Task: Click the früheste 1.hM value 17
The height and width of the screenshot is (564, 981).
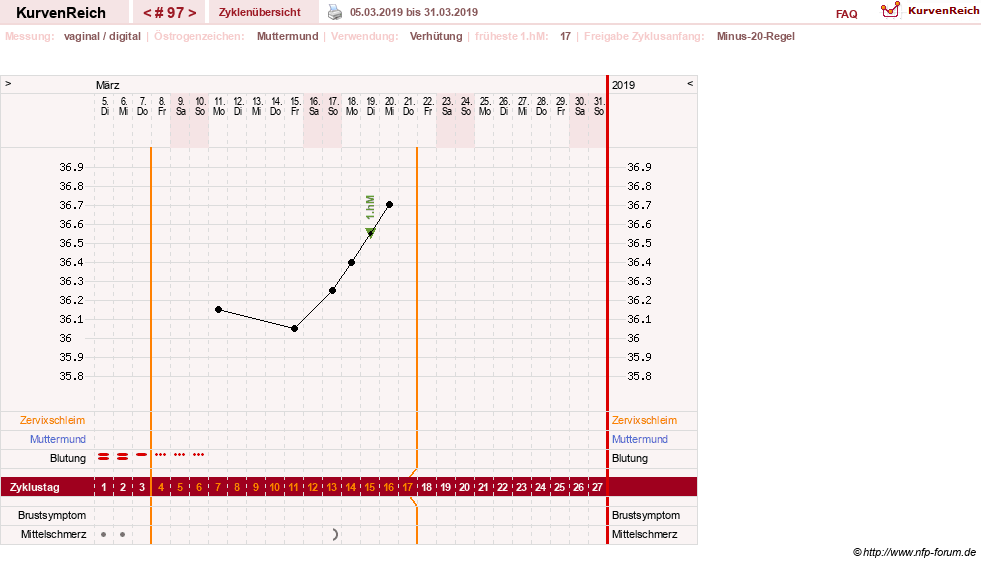Action: point(566,36)
